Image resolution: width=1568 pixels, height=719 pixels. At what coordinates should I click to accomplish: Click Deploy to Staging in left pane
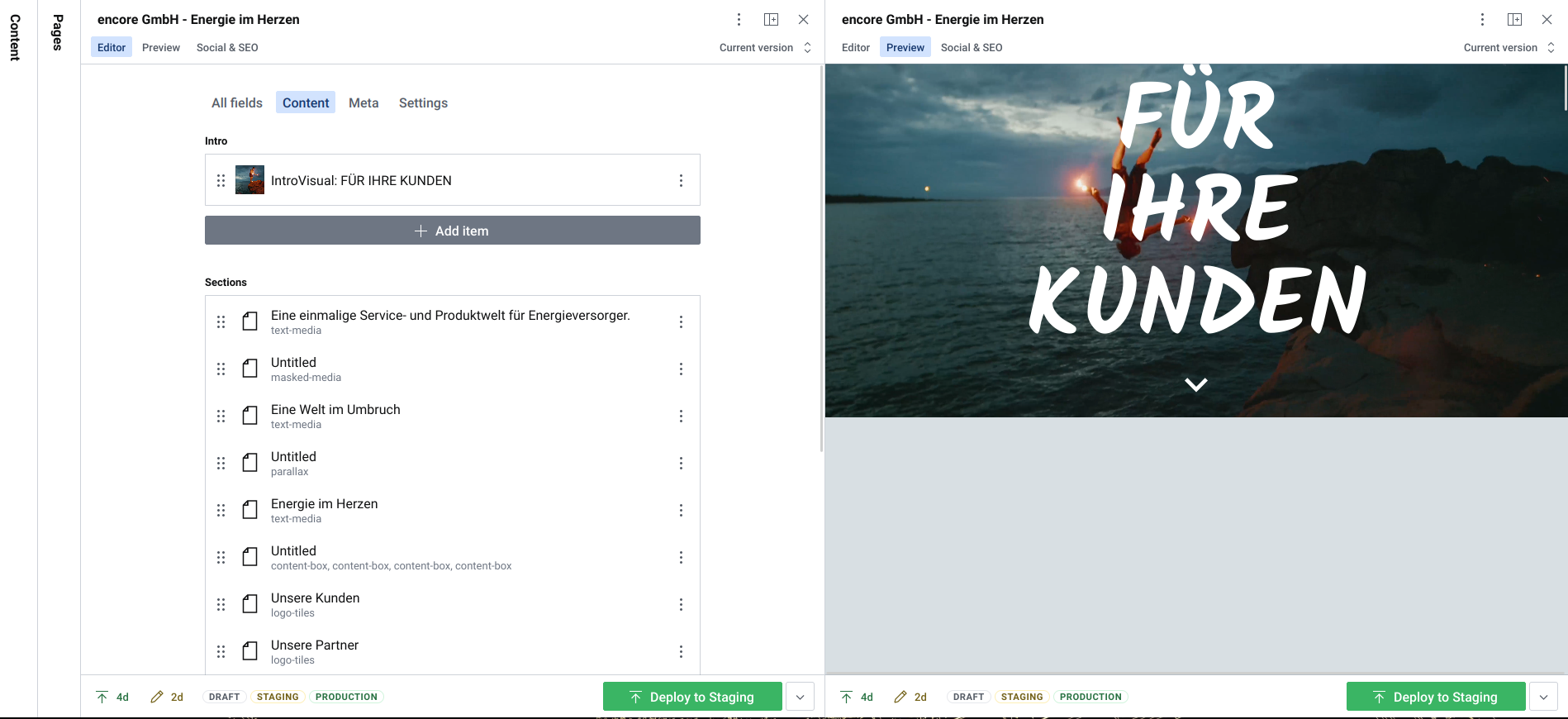coord(692,697)
